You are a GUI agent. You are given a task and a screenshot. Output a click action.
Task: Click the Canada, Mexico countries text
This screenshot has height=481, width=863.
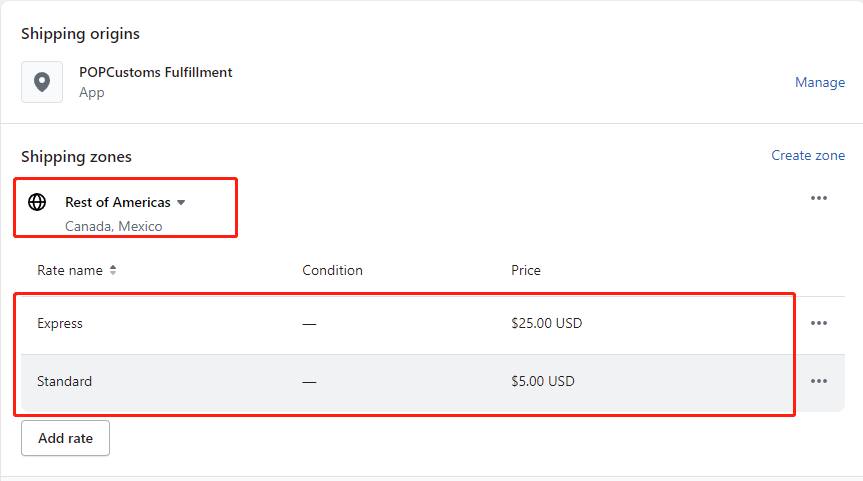[113, 226]
